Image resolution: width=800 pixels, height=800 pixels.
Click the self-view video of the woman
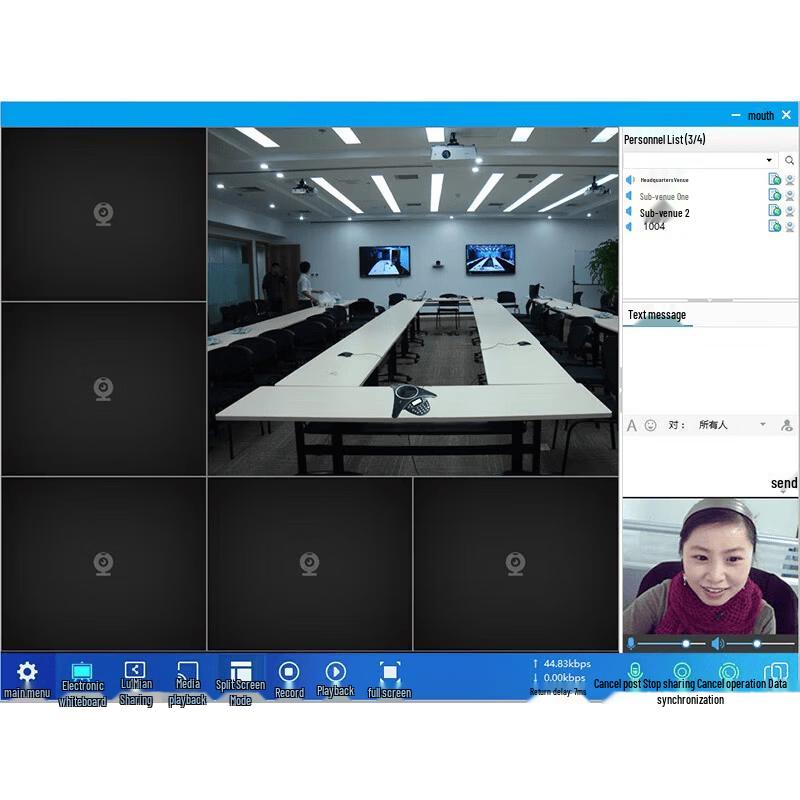(710, 567)
